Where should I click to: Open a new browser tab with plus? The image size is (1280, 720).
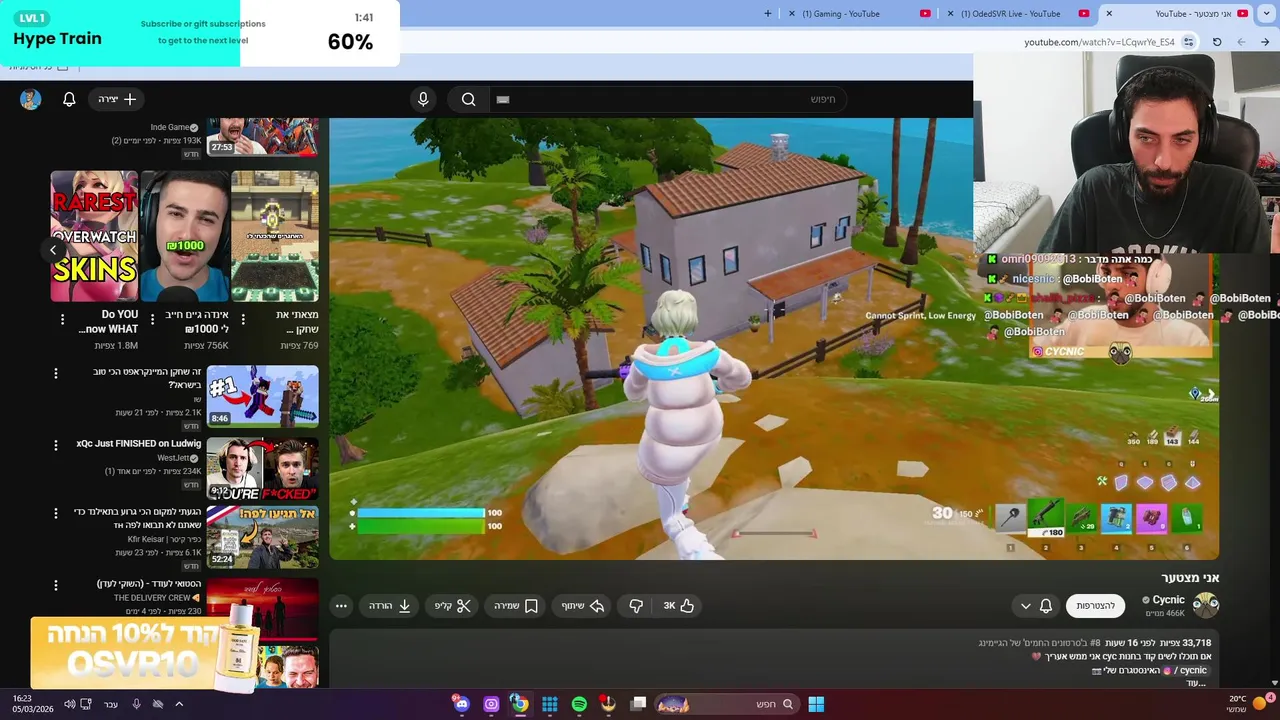[768, 14]
